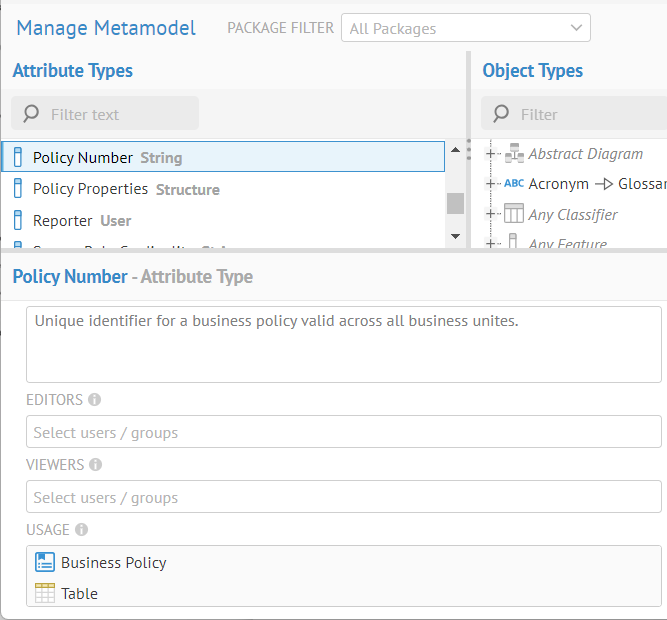The image size is (667, 620).
Task: Expand the Abstract Diagram tree node
Action: 491,154
